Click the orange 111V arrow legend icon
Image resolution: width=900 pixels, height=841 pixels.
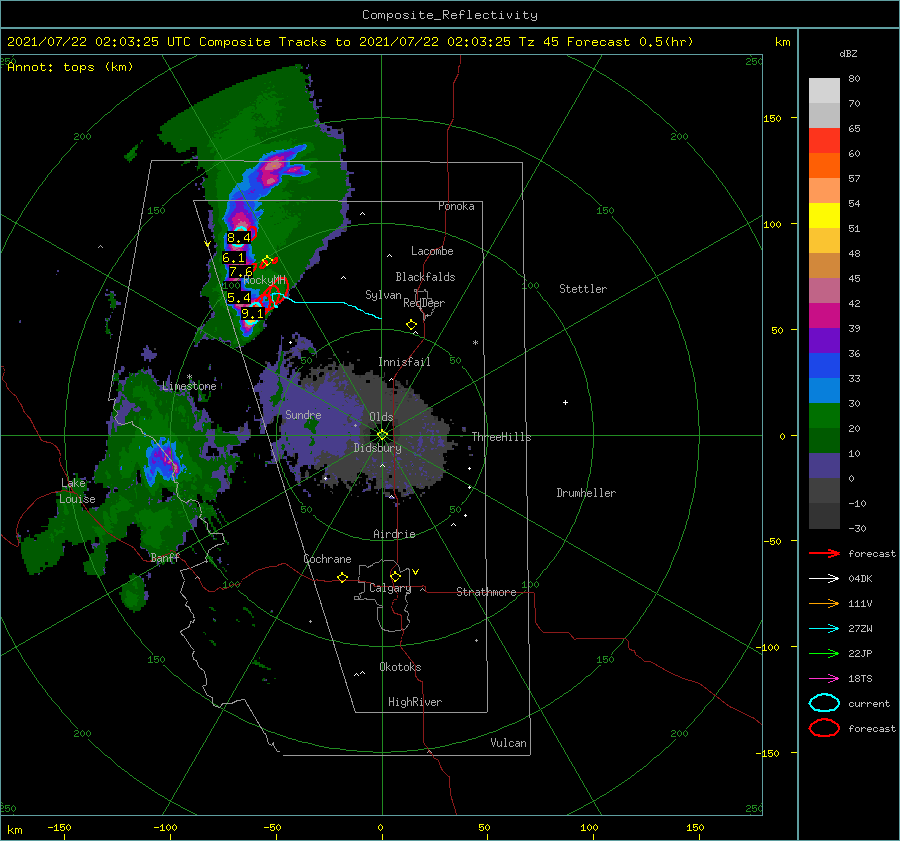824,603
